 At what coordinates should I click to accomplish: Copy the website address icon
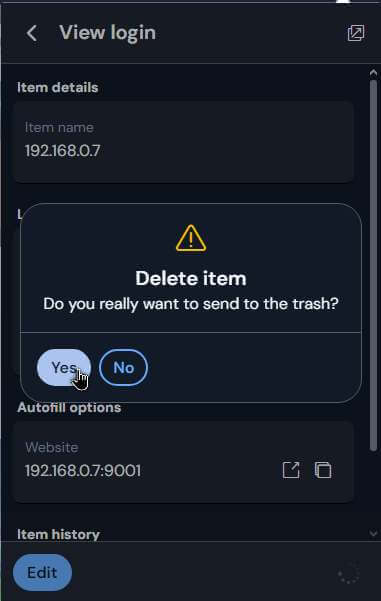323,470
